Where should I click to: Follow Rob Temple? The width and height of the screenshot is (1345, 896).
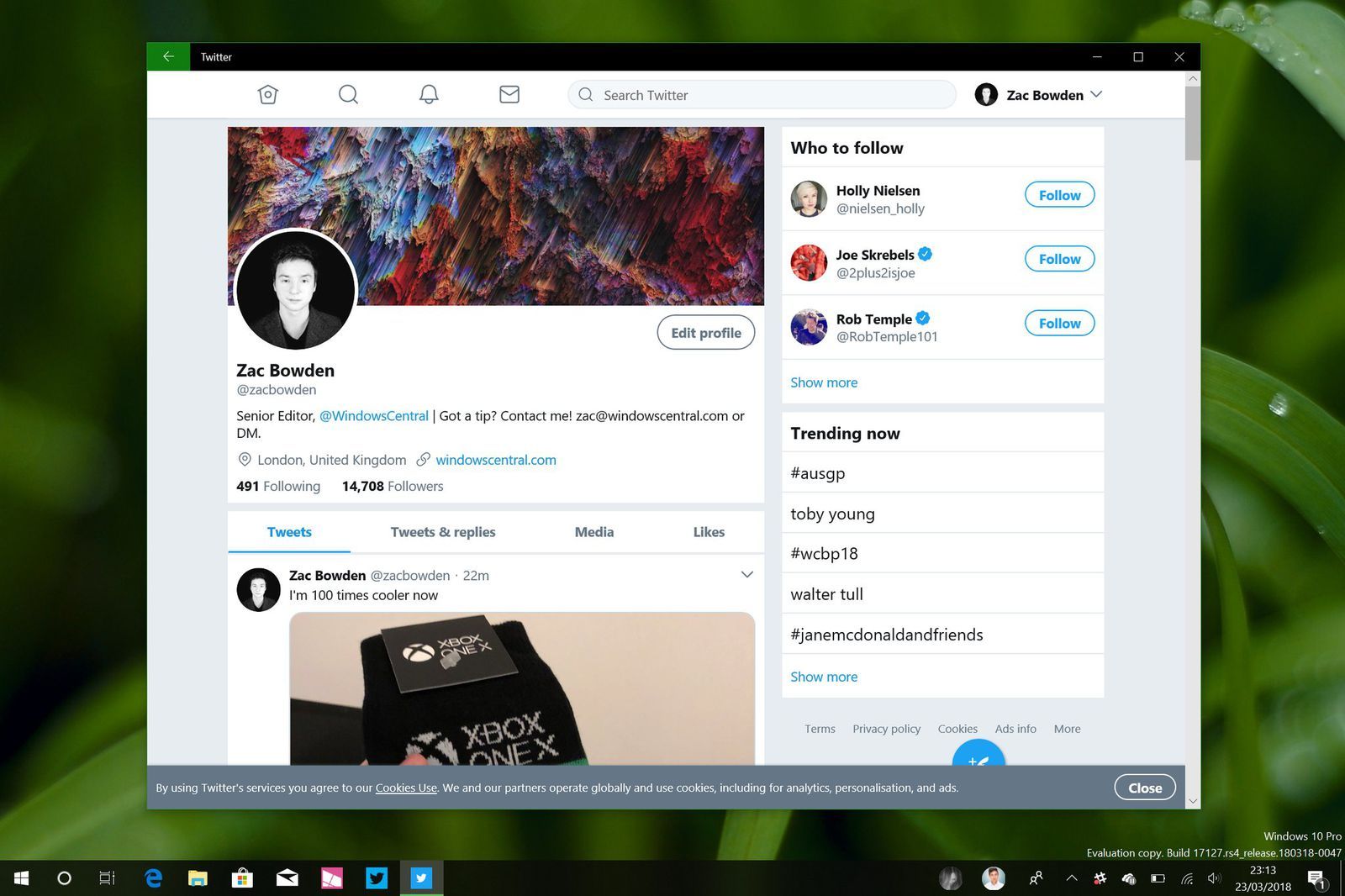pos(1059,324)
